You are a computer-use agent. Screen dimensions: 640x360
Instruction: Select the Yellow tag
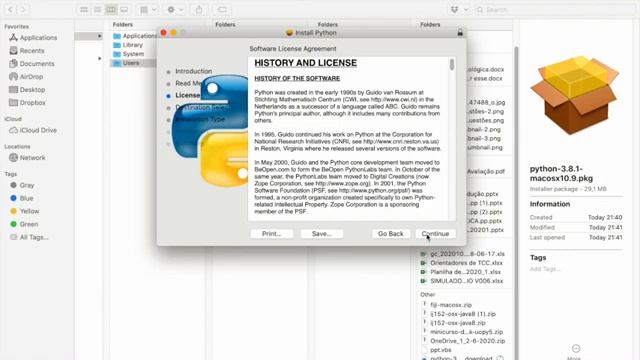[29, 211]
